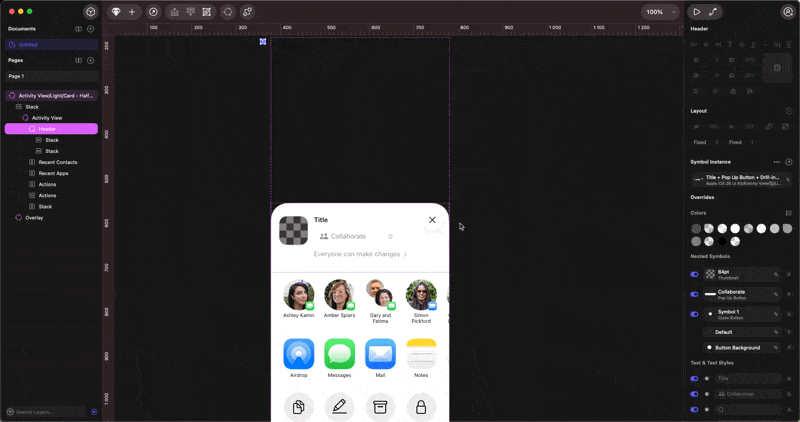Click the frame with crosshatch toolbar icon
This screenshot has width=800, height=422.
point(206,12)
